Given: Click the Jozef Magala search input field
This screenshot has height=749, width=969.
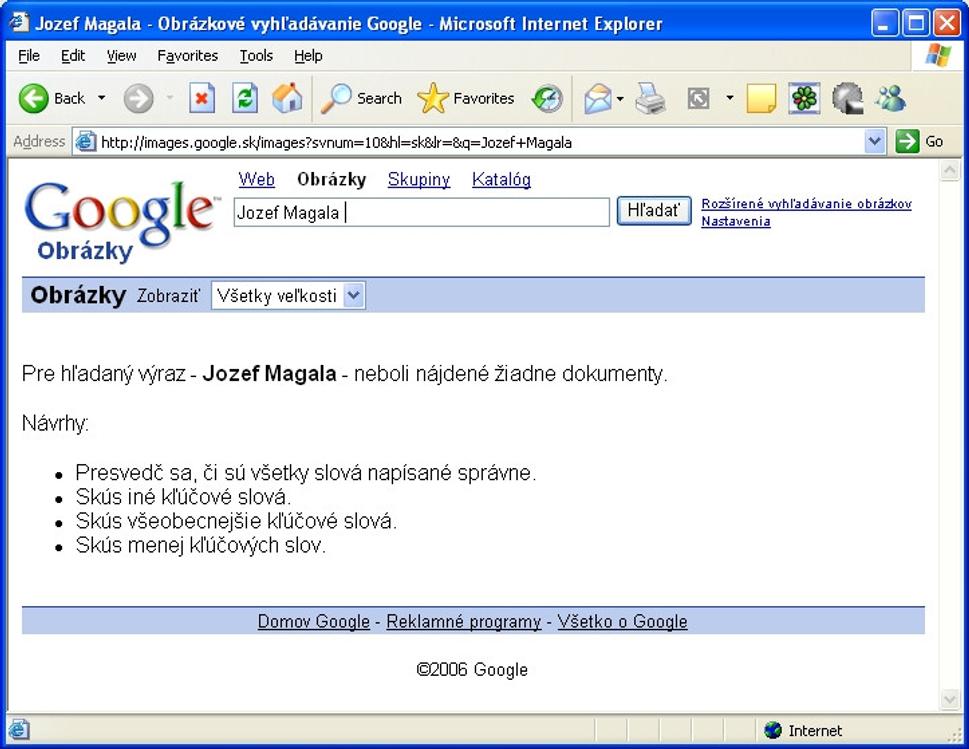Looking at the screenshot, I should pos(421,212).
